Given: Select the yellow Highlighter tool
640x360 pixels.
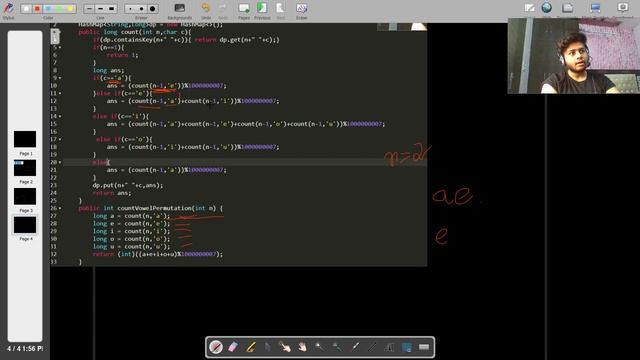Looking at the screenshot, I should [x=251, y=347].
